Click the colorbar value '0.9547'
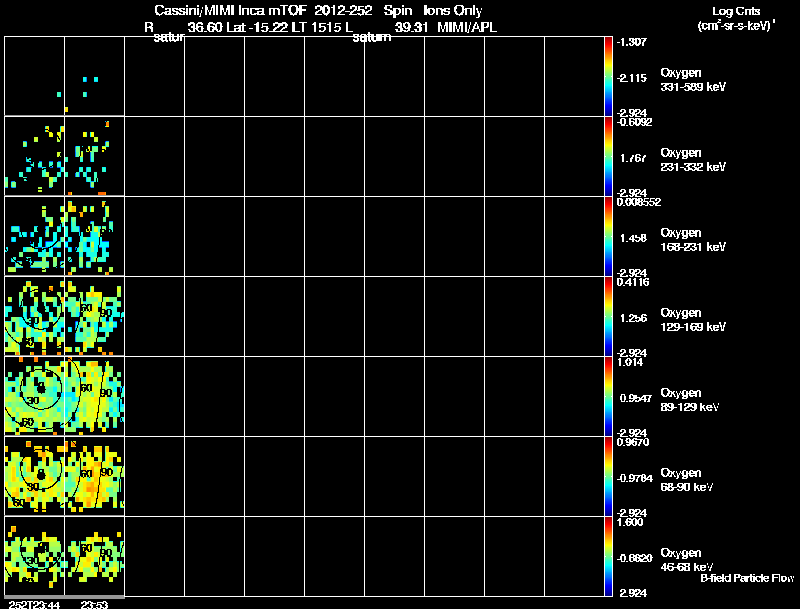 click(x=635, y=398)
